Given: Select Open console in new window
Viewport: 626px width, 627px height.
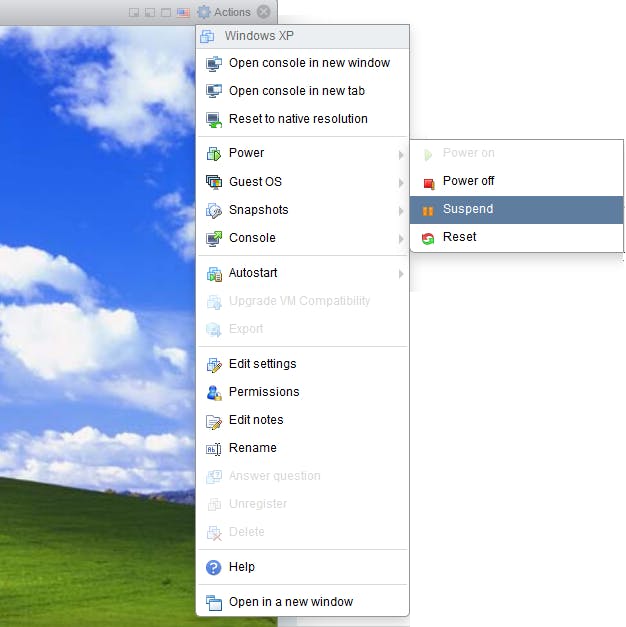Looking at the screenshot, I should click(x=302, y=63).
